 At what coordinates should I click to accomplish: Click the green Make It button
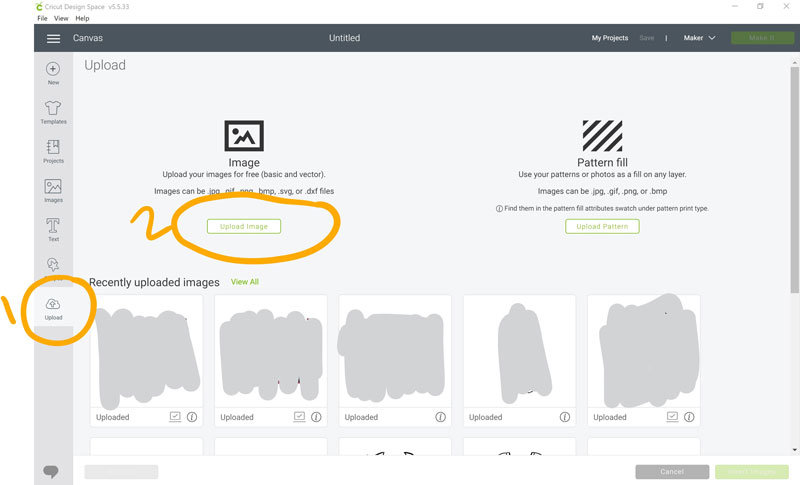(762, 38)
